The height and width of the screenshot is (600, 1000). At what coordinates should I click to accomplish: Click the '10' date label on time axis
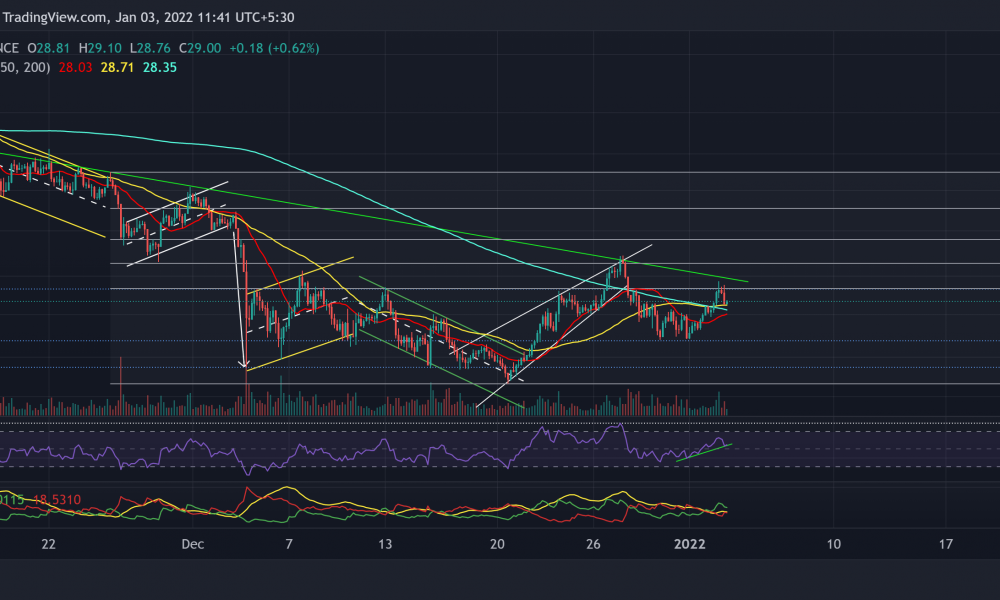834,544
